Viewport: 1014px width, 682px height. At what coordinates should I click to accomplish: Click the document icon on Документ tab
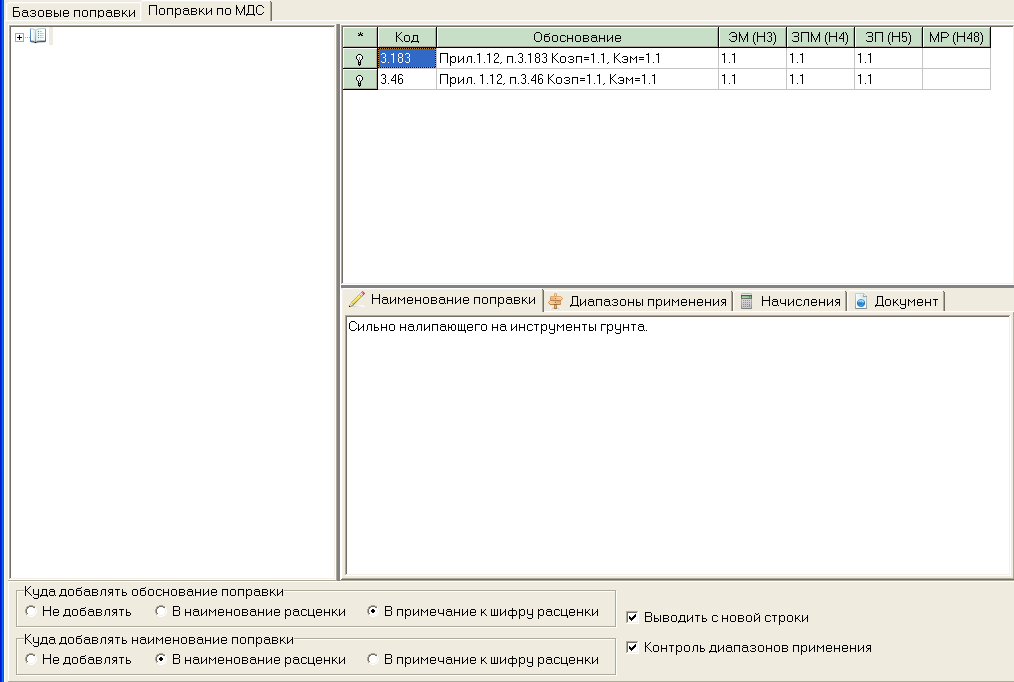pyautogui.click(x=861, y=301)
